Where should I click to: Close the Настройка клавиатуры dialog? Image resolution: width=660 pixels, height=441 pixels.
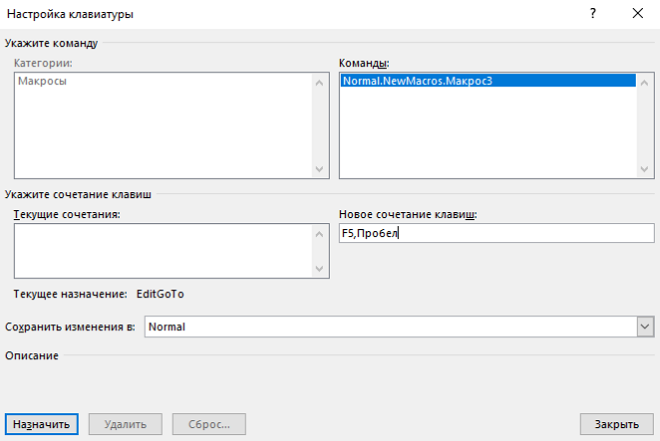pos(638,13)
